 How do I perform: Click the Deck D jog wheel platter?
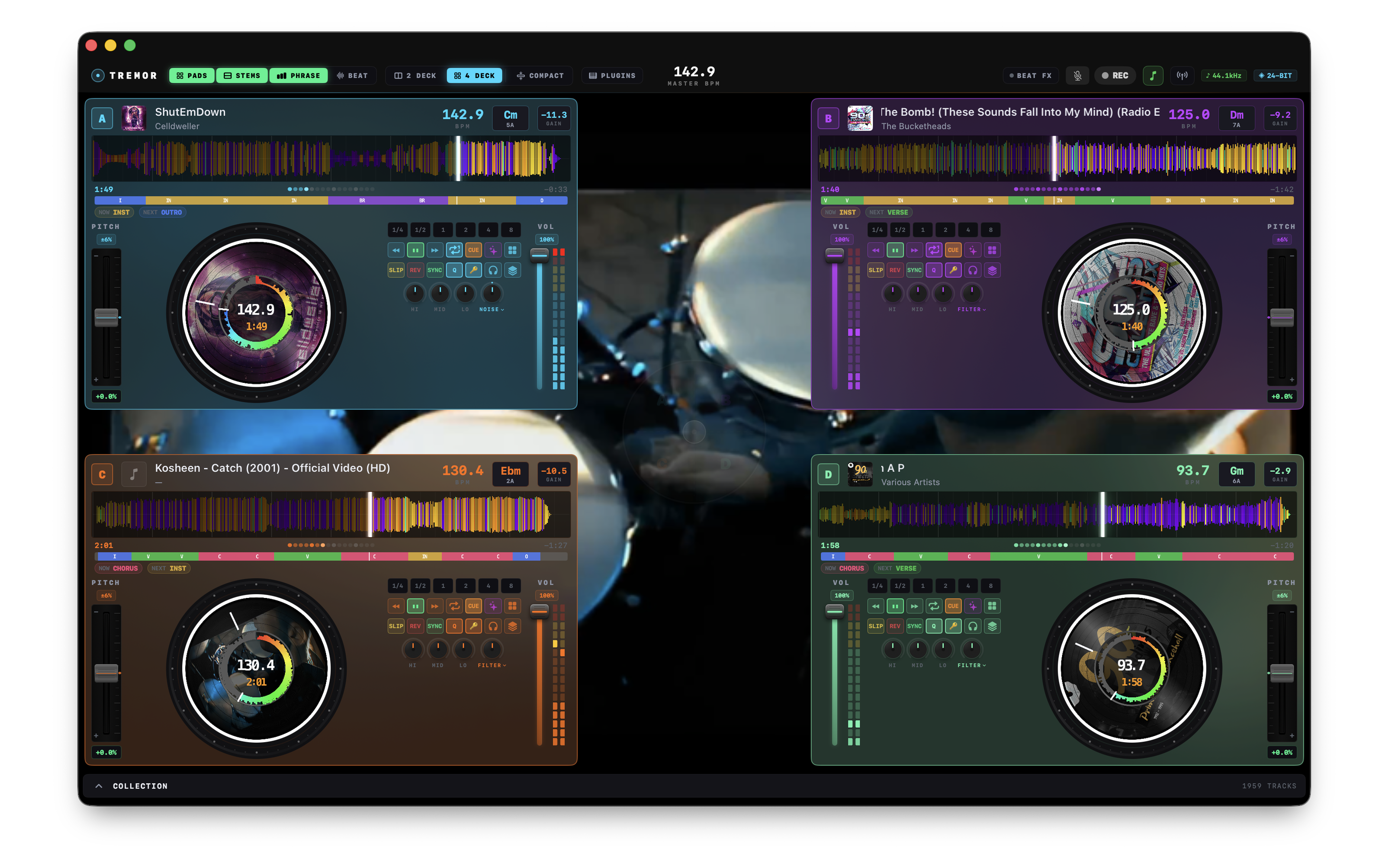pyautogui.click(x=1132, y=669)
